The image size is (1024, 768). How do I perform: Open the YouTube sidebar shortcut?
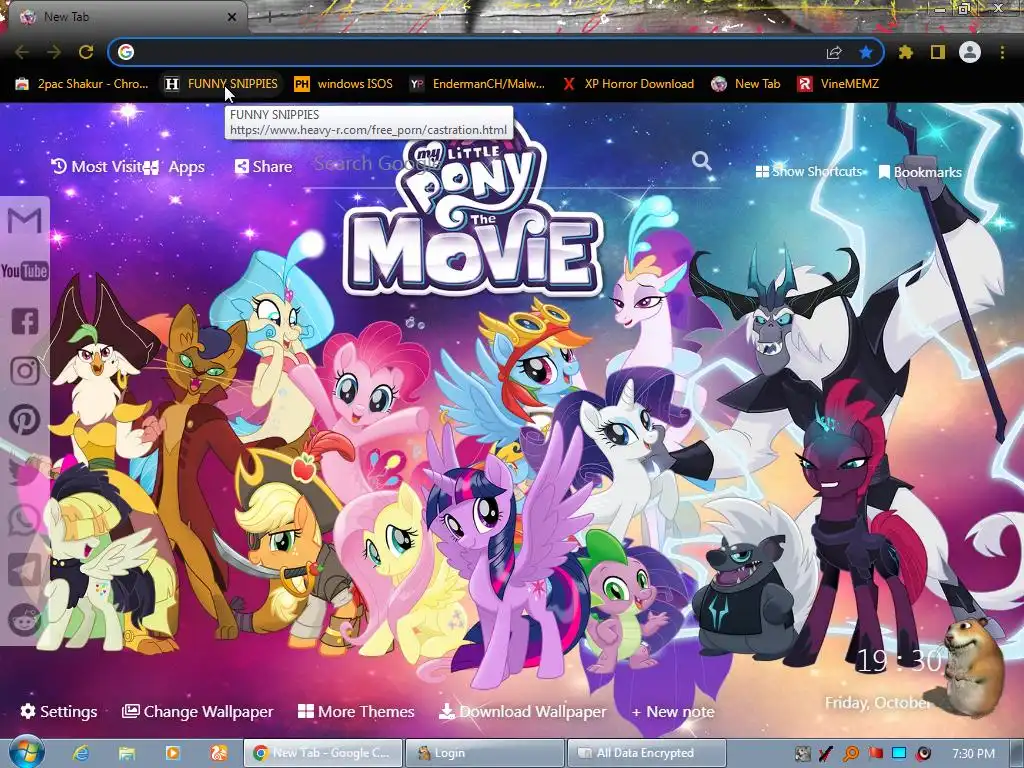coord(25,271)
